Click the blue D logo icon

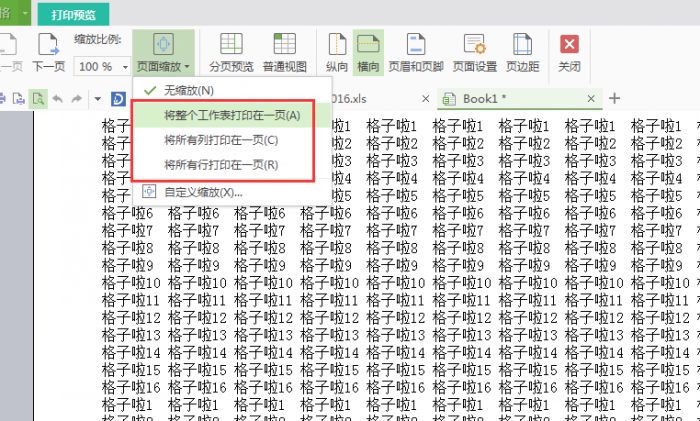tap(118, 99)
